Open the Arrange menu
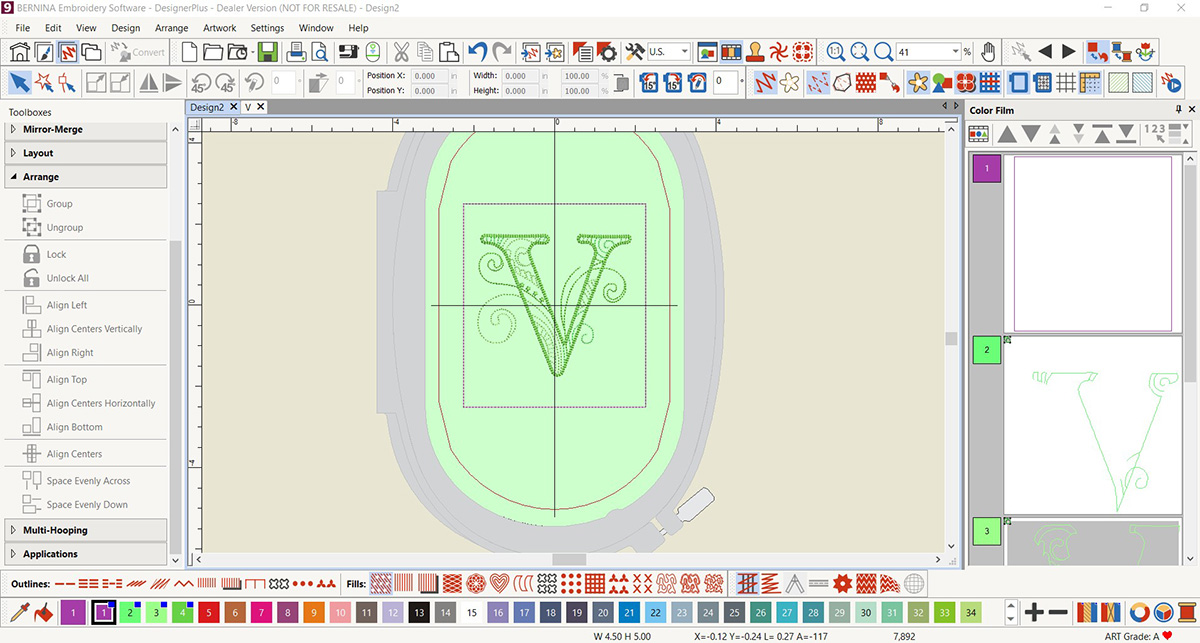 [172, 28]
